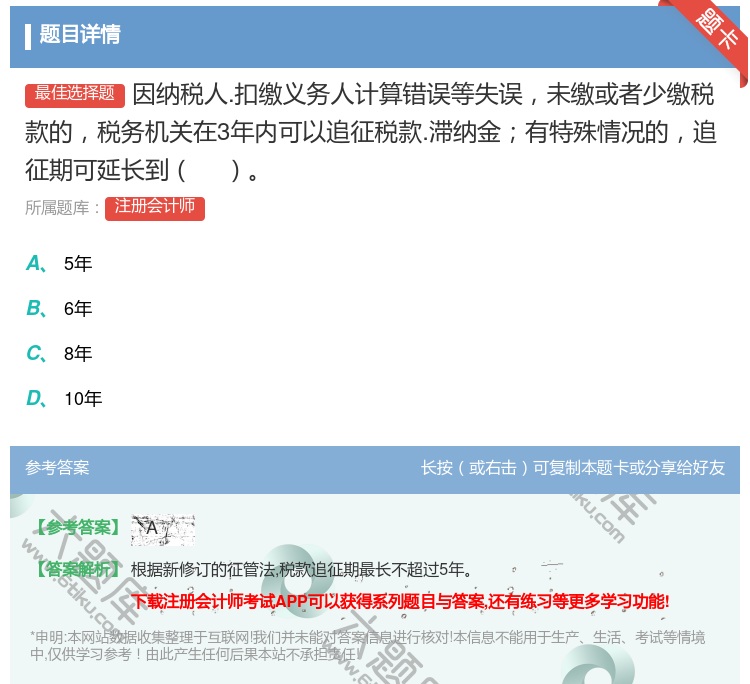Click the 题目详情 header title
The image size is (750, 684).
coord(80,35)
